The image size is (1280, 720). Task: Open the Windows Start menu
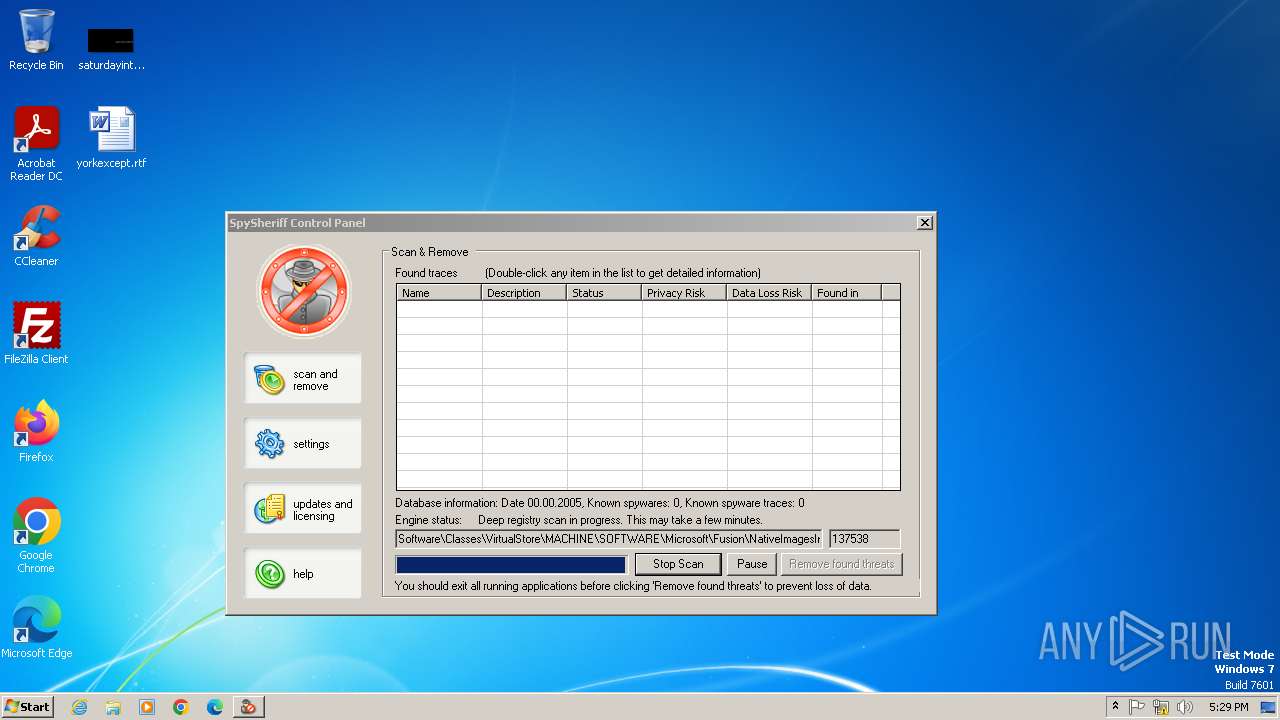click(27, 707)
